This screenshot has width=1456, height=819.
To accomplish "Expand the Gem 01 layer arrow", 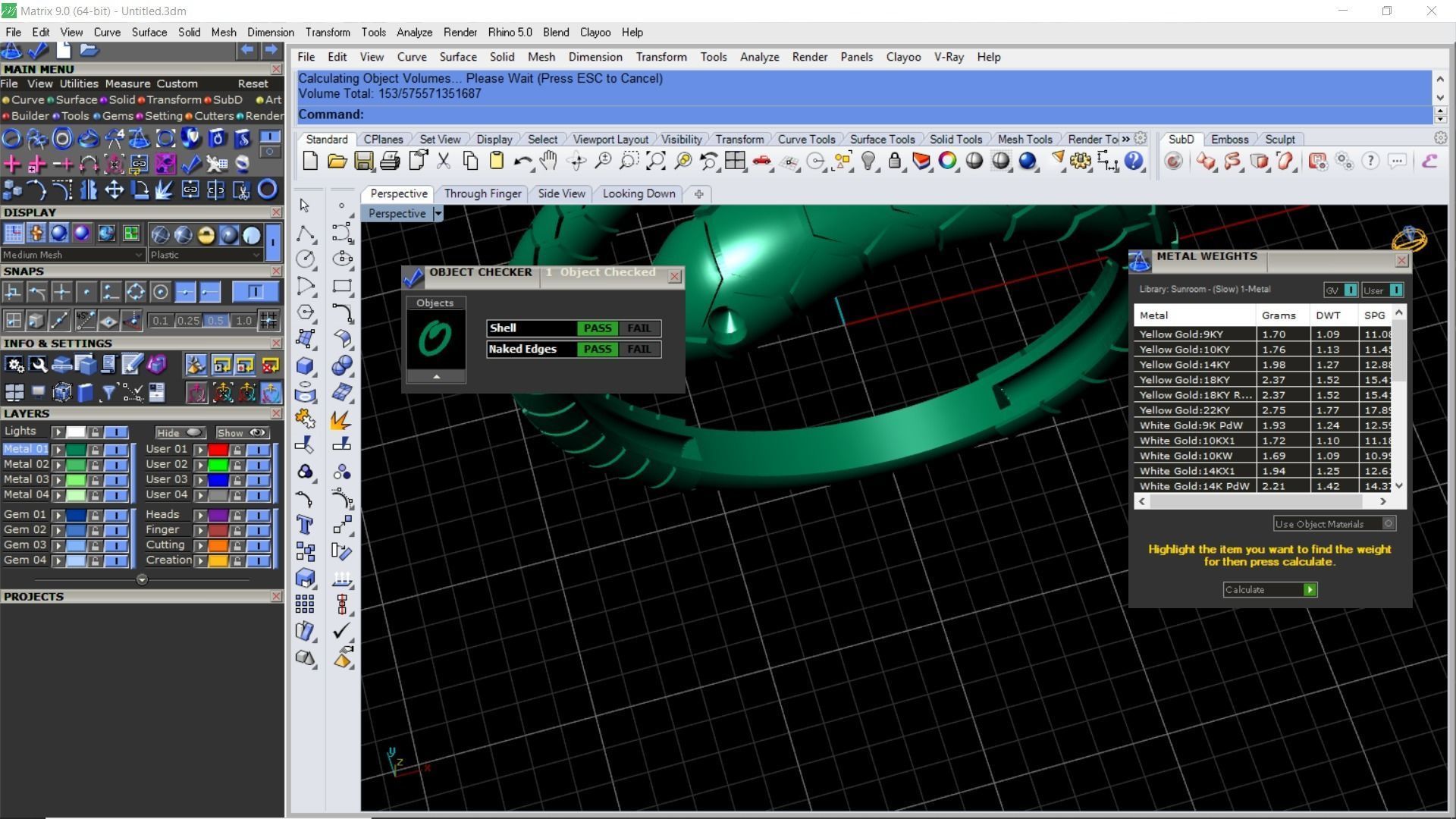I will point(58,515).
